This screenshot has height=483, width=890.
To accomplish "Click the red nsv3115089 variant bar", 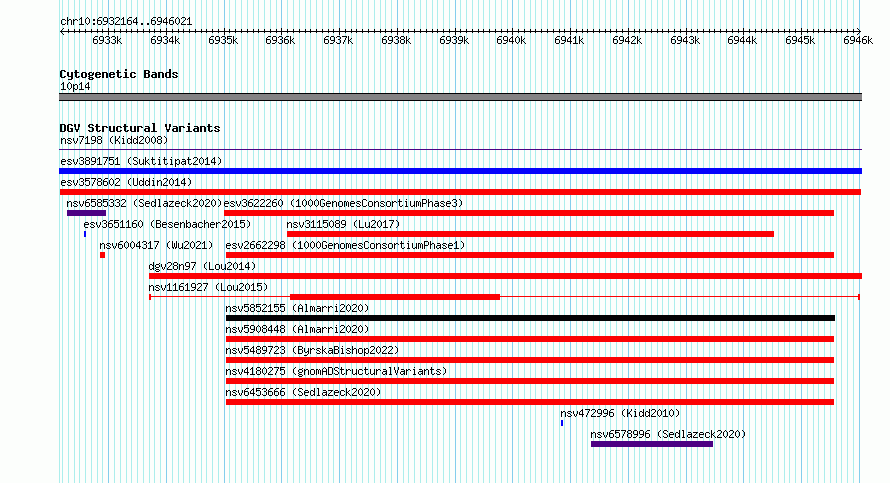I will click(x=530, y=234).
